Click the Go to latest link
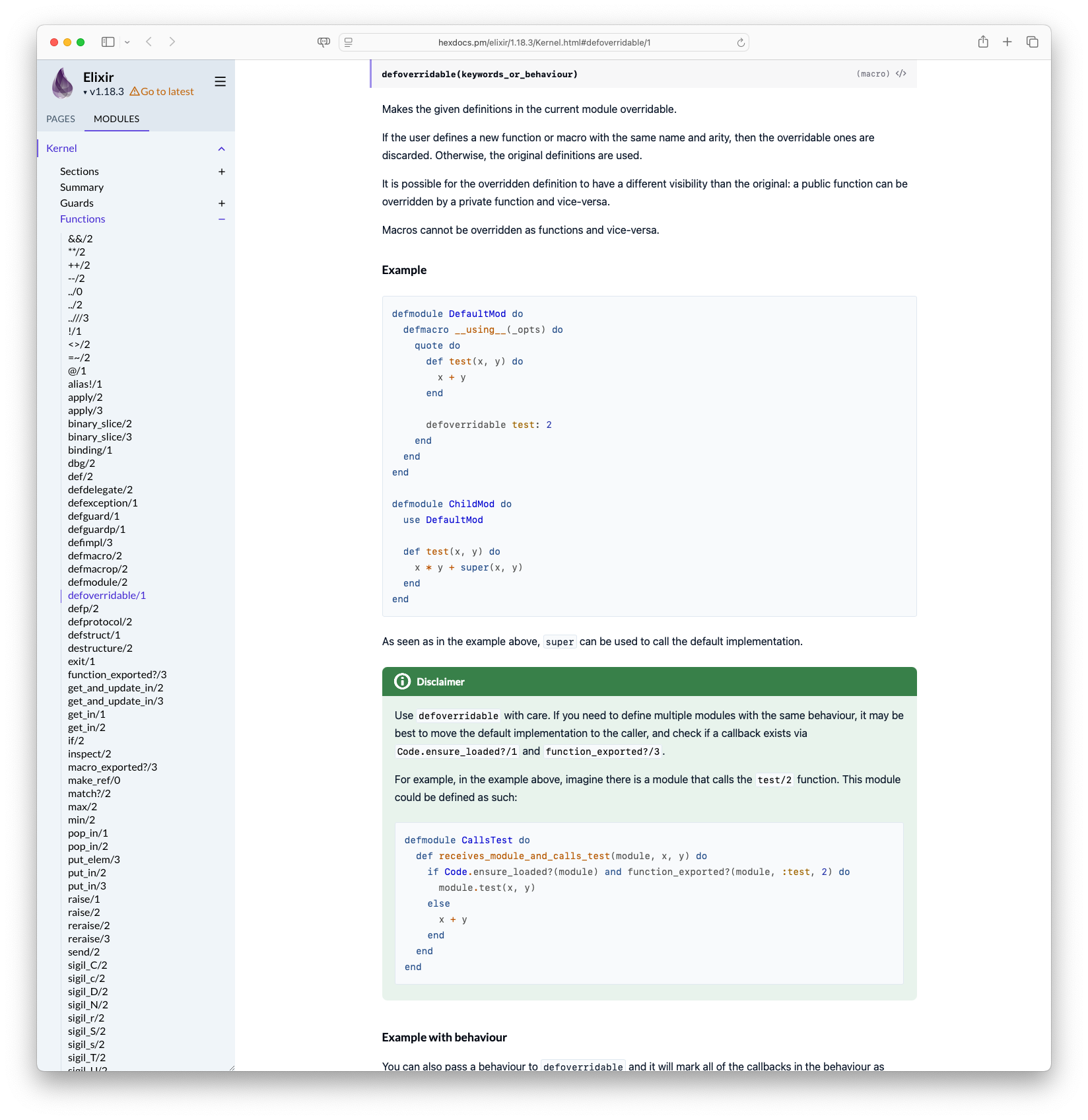This screenshot has height=1120, width=1088. 162,92
